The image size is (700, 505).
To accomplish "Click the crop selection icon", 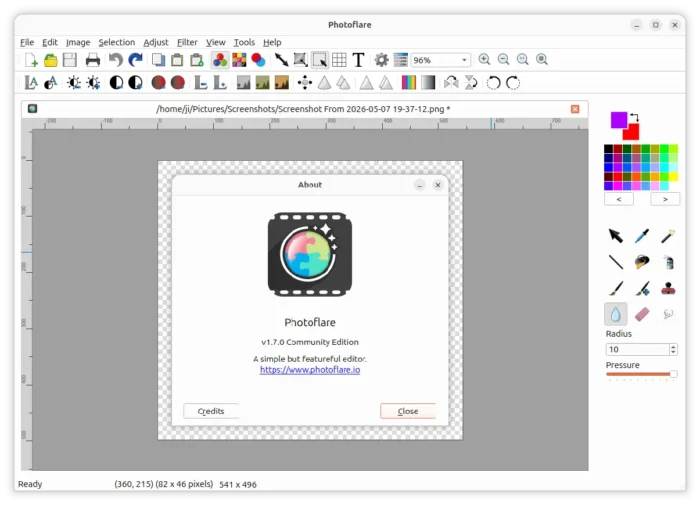I will (x=320, y=60).
